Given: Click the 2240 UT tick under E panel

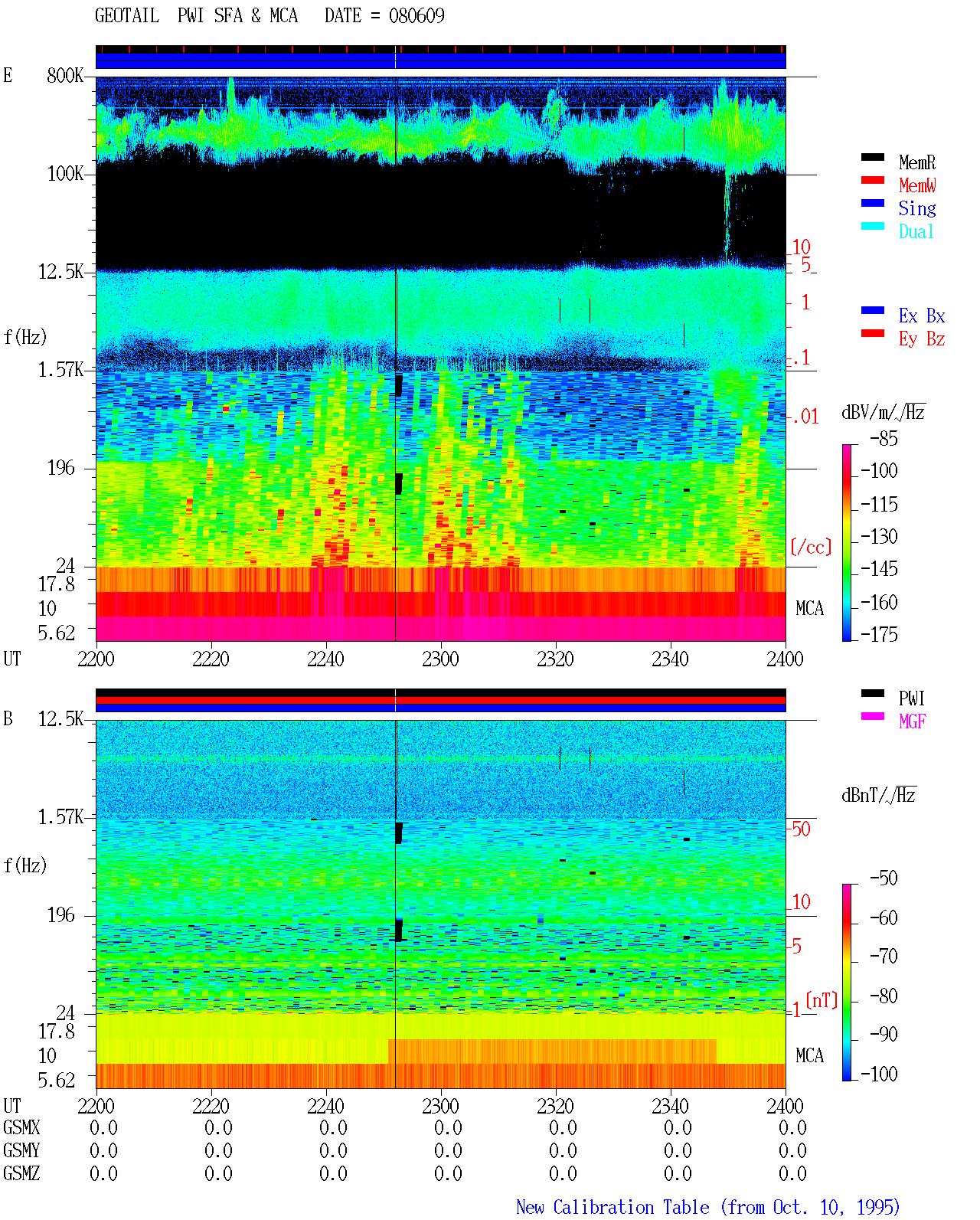Looking at the screenshot, I should tap(325, 659).
